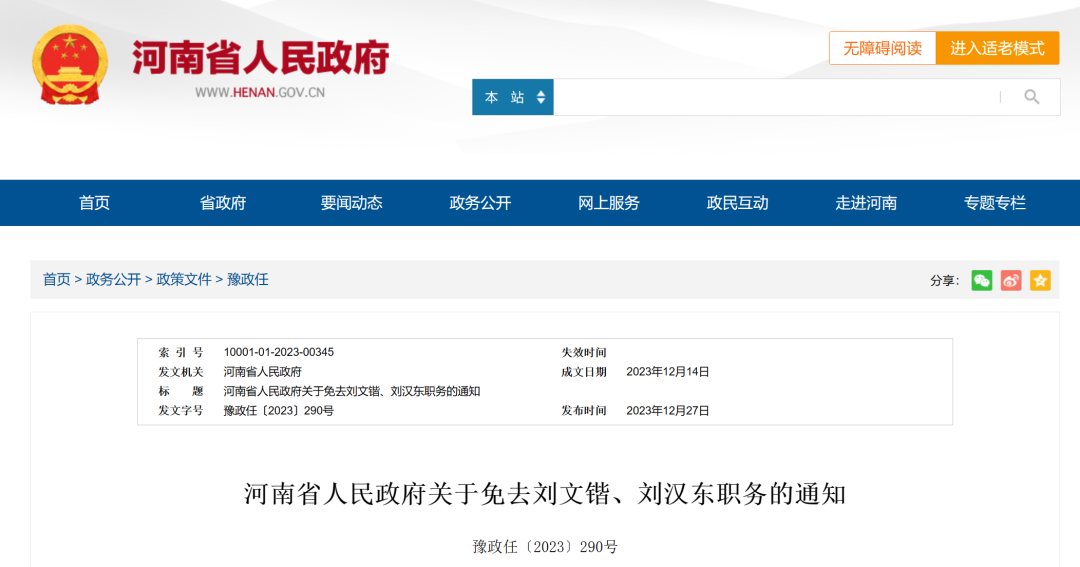Click the national emblem logo
This screenshot has height=567, width=1080.
tap(70, 64)
